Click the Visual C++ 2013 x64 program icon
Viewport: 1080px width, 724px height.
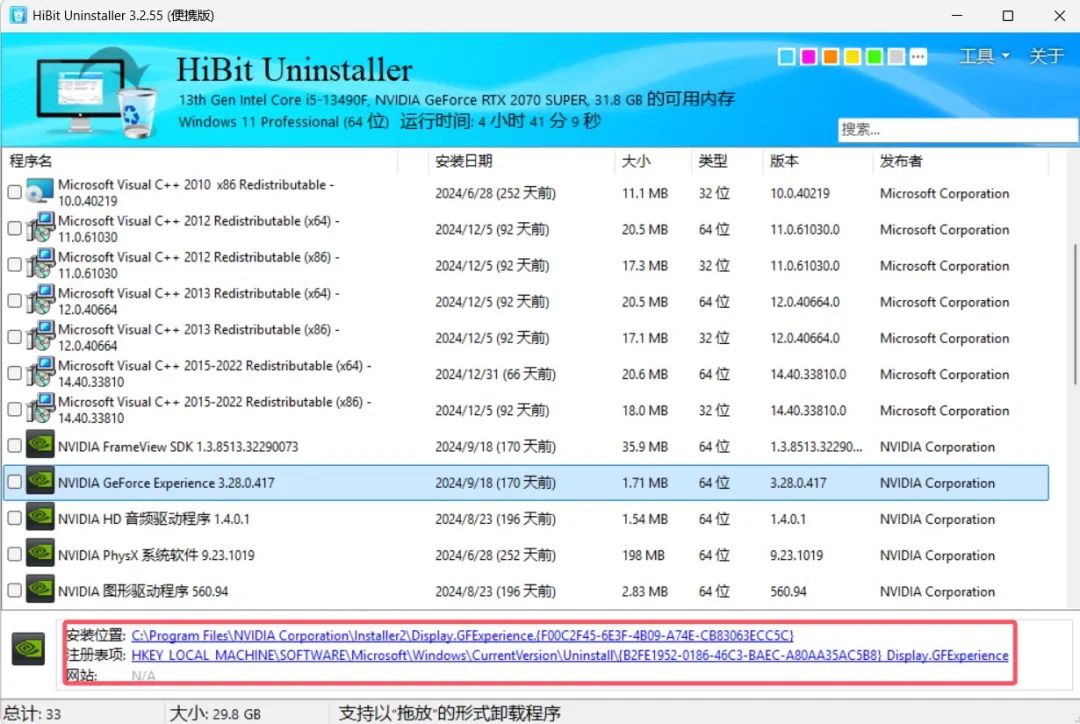click(40, 300)
